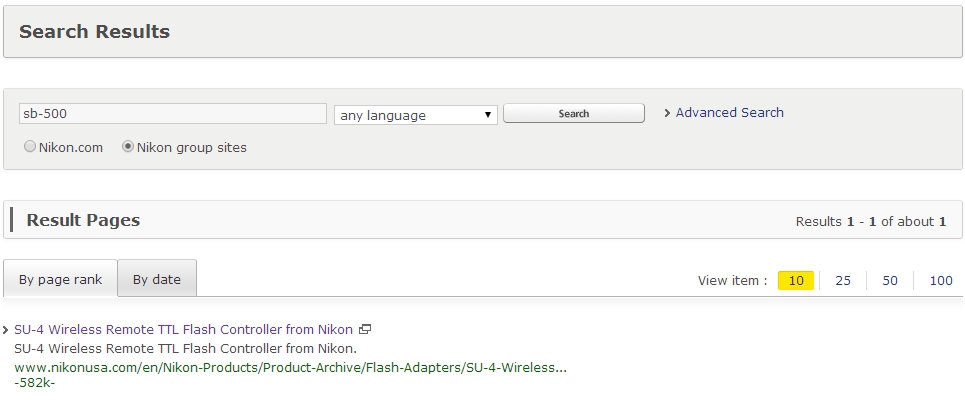
Task: Click the chevron bullet before the SU-4 result
Action: pos(6,329)
